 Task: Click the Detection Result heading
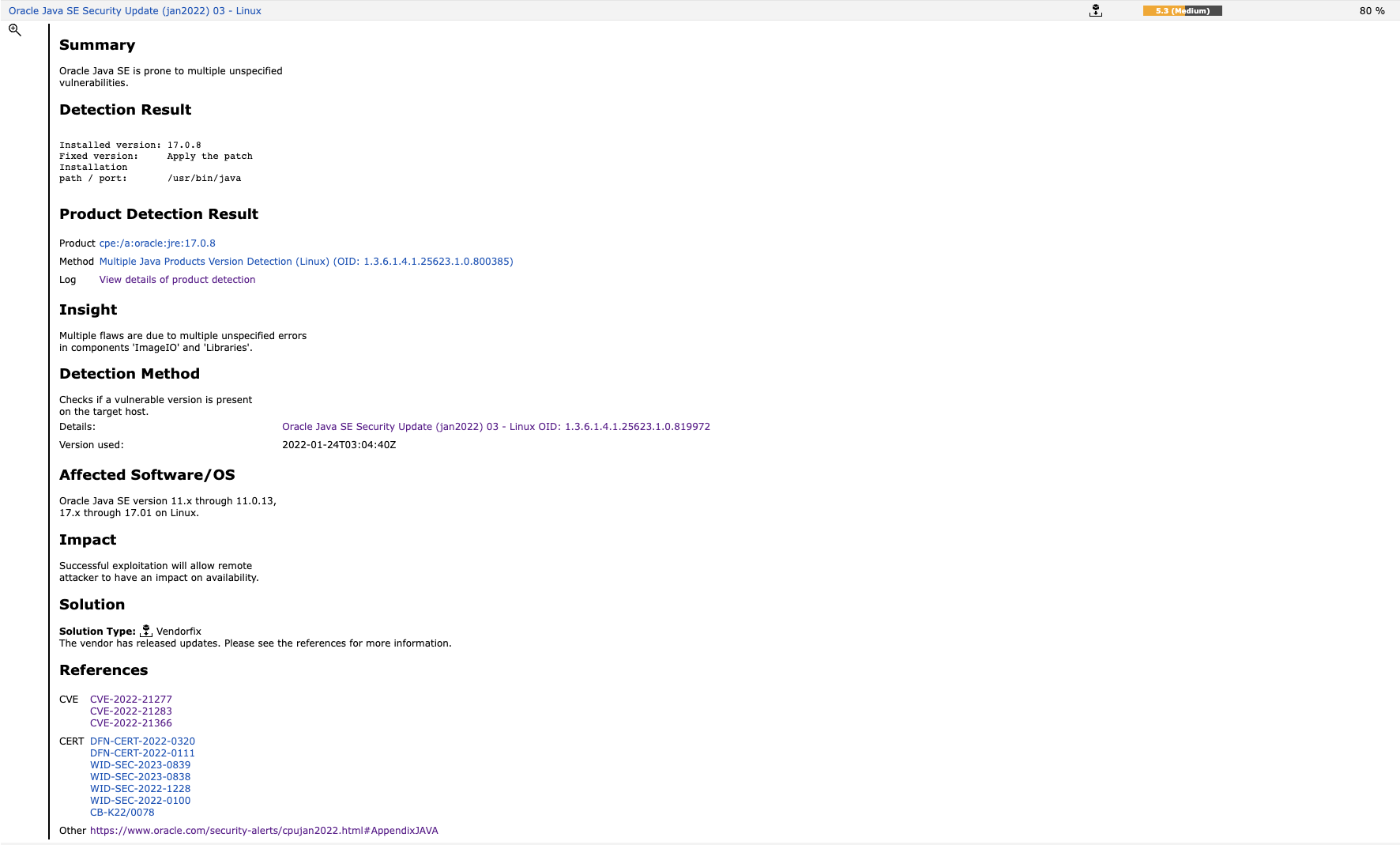pyautogui.click(x=125, y=110)
